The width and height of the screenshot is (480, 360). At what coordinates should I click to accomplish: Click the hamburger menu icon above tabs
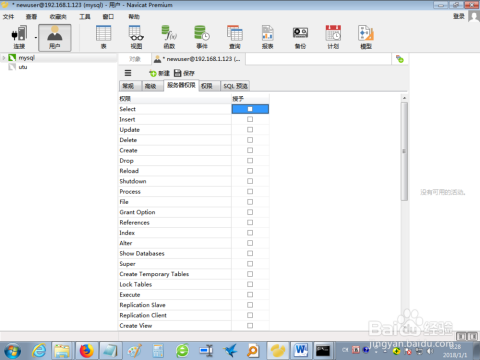[x=128, y=73]
